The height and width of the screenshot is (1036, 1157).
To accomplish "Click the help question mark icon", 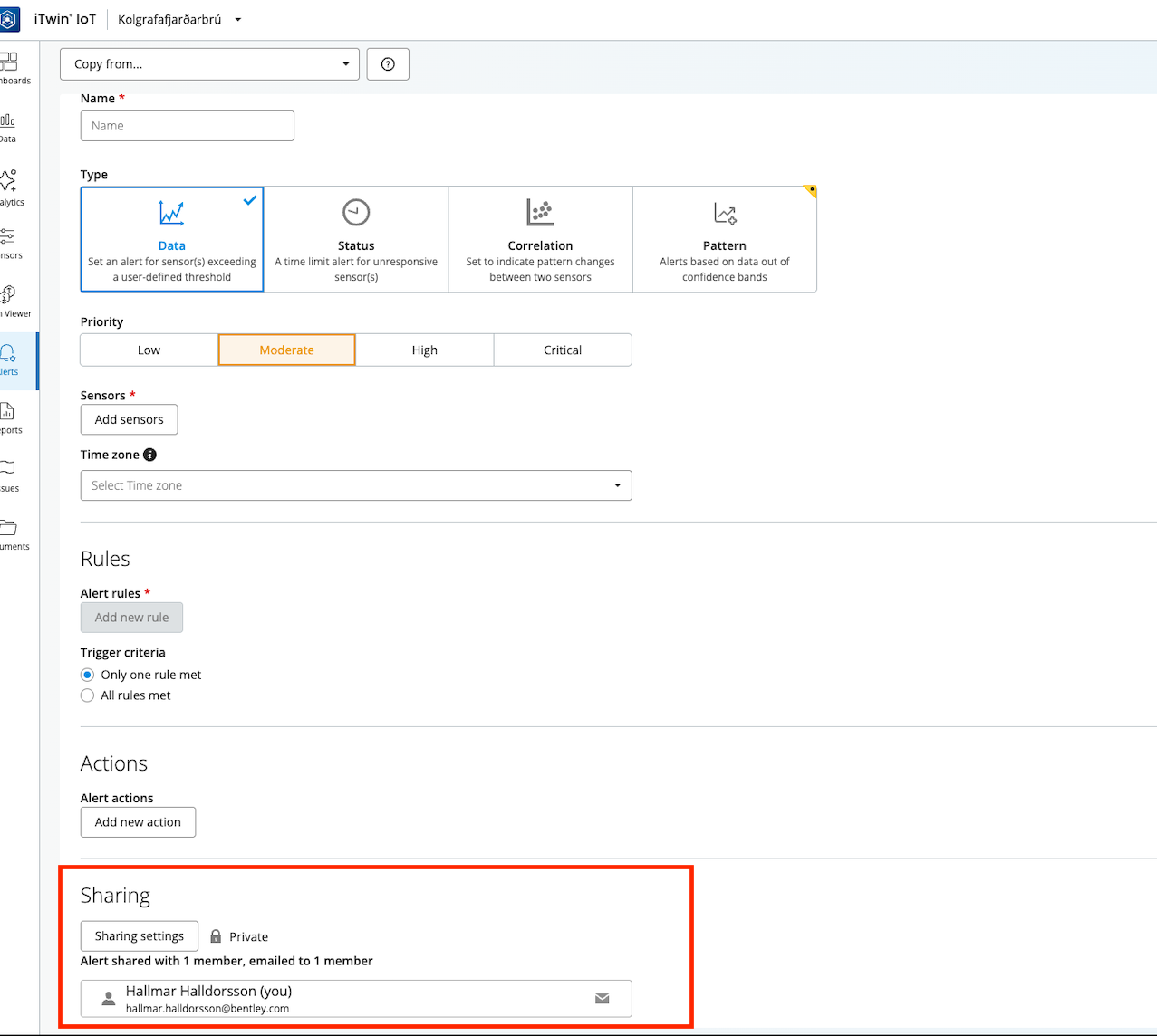I will tap(388, 64).
